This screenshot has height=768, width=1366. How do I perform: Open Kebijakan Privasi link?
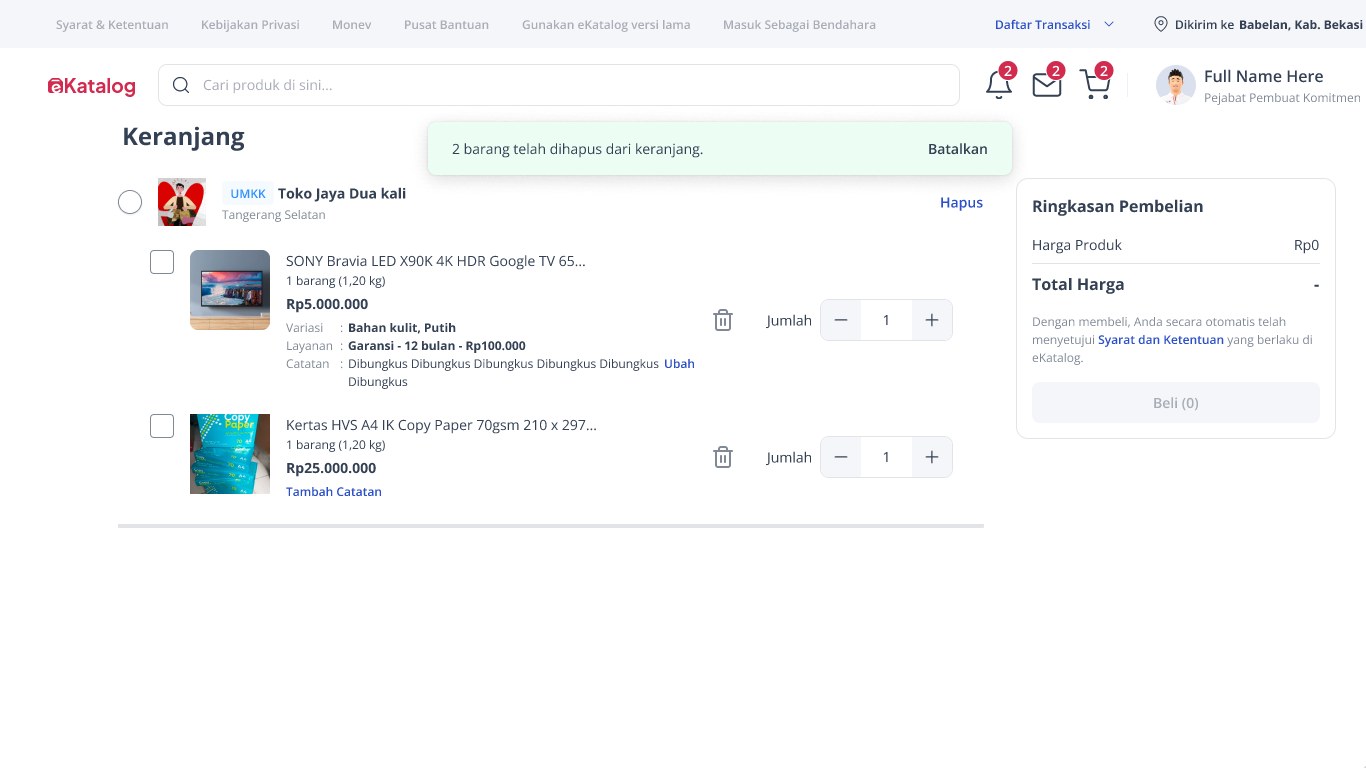(250, 24)
